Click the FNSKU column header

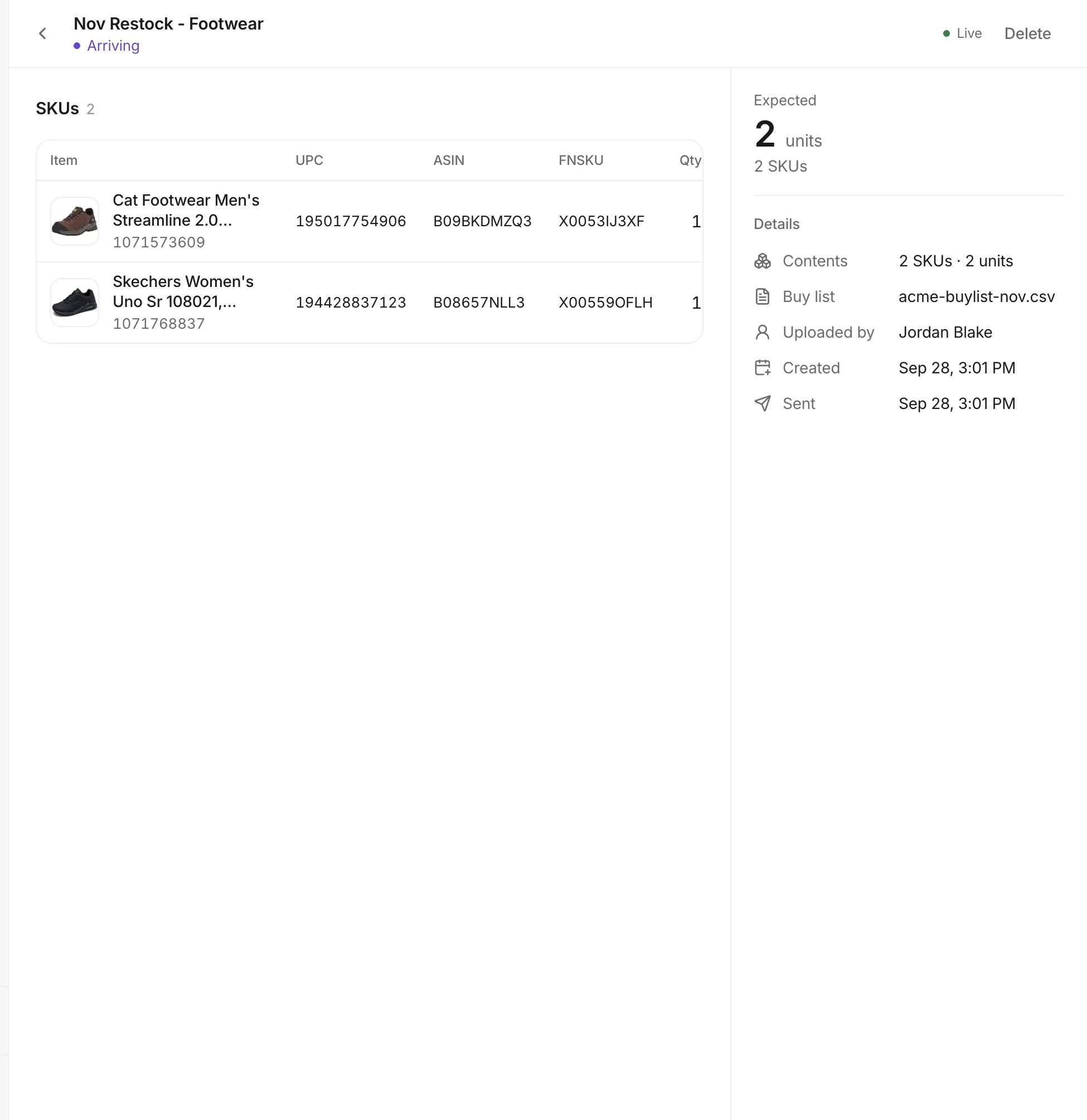(x=580, y=160)
